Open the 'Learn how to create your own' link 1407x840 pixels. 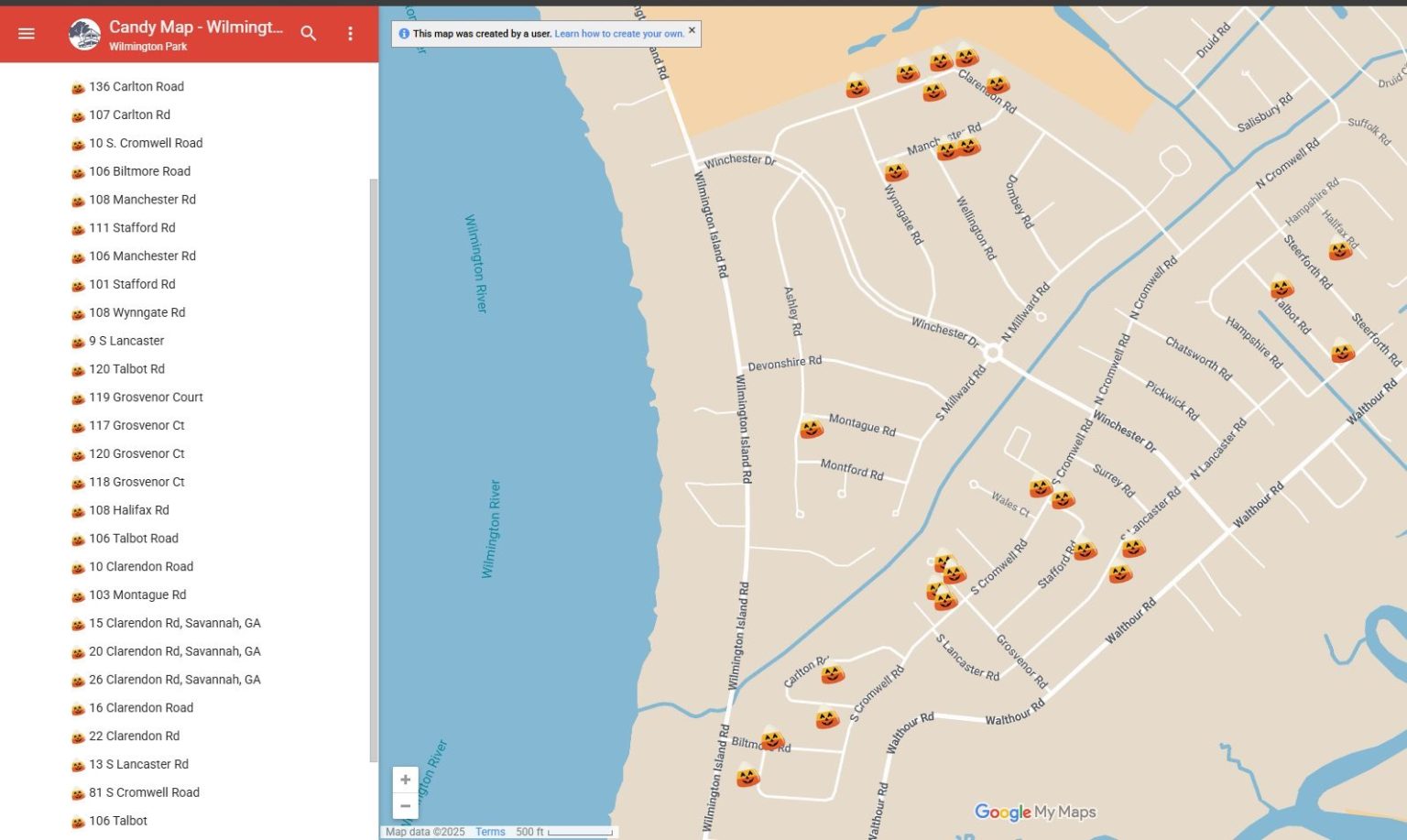click(x=617, y=32)
